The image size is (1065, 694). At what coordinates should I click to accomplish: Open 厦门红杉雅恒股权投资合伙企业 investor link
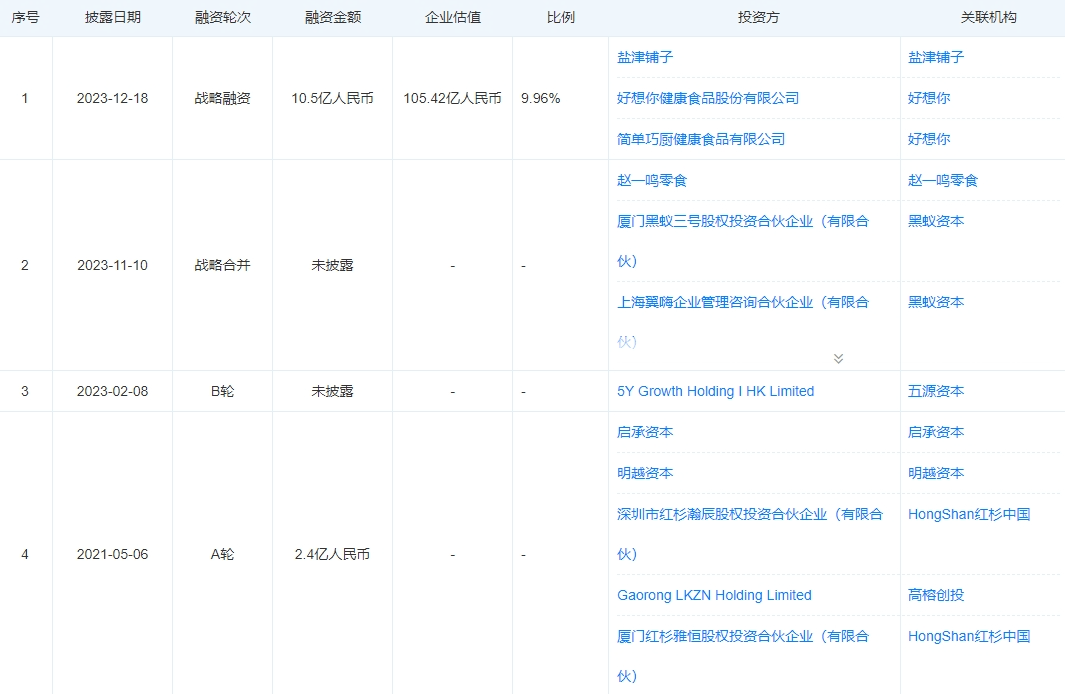pos(743,655)
